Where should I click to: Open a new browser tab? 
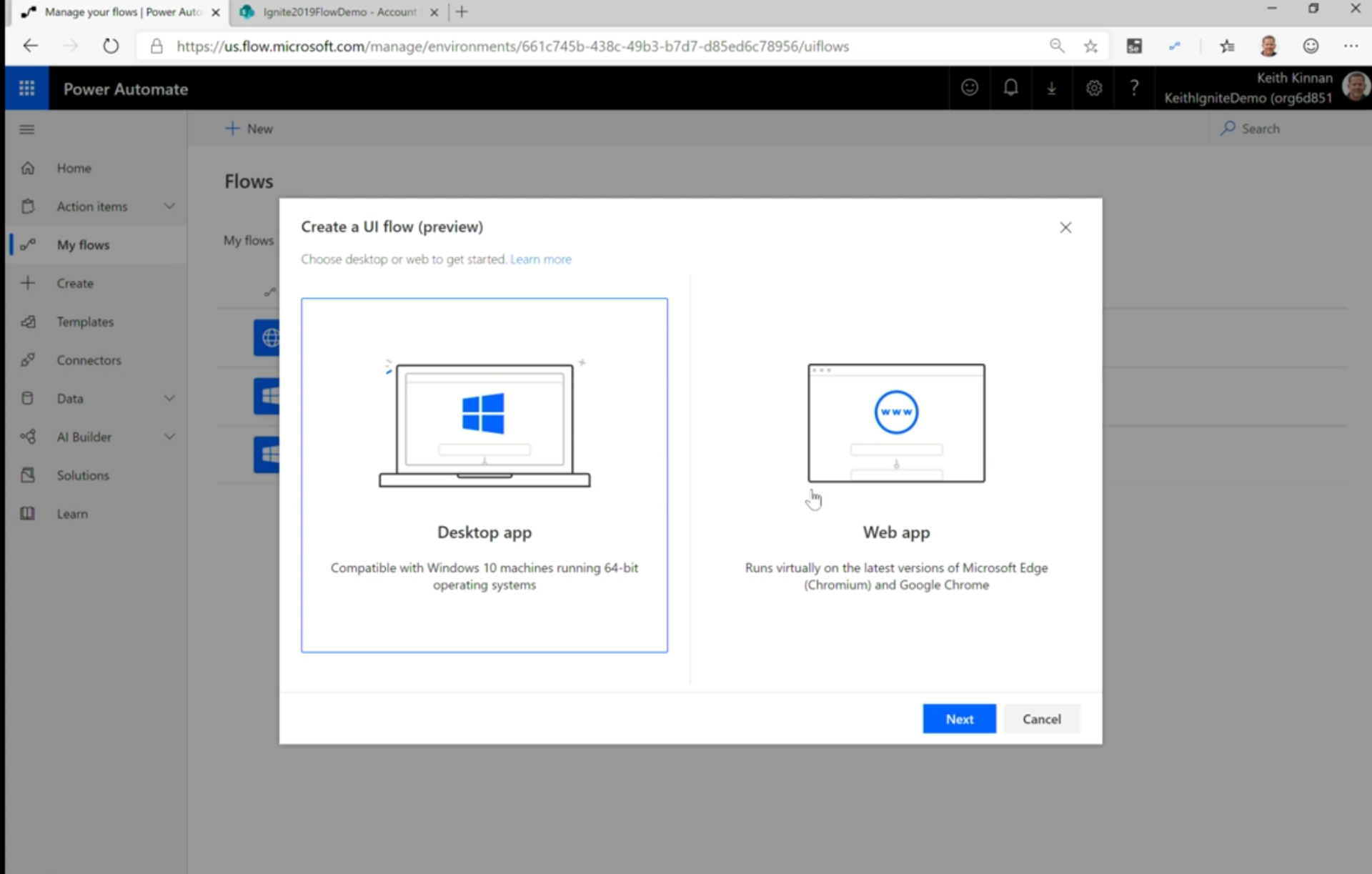(462, 11)
